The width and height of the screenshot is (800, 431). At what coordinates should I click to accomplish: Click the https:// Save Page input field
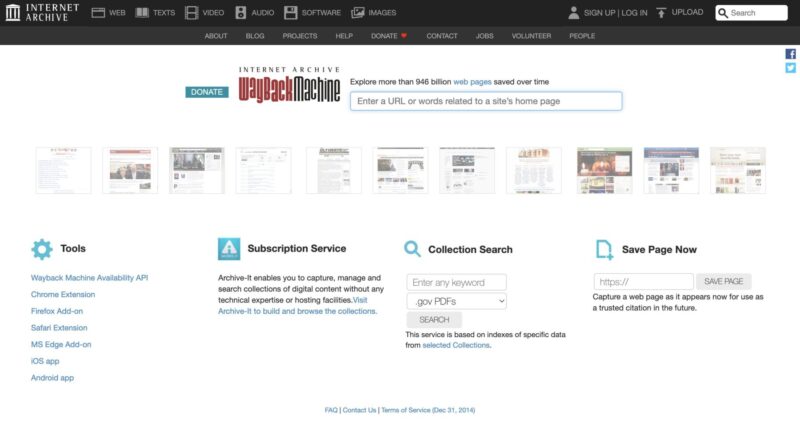pos(643,282)
